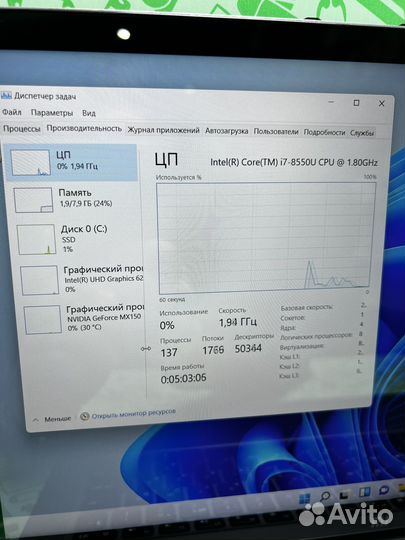This screenshot has height=540, width=405.
Task: Click the Виртуализация label
Action: click(302, 347)
